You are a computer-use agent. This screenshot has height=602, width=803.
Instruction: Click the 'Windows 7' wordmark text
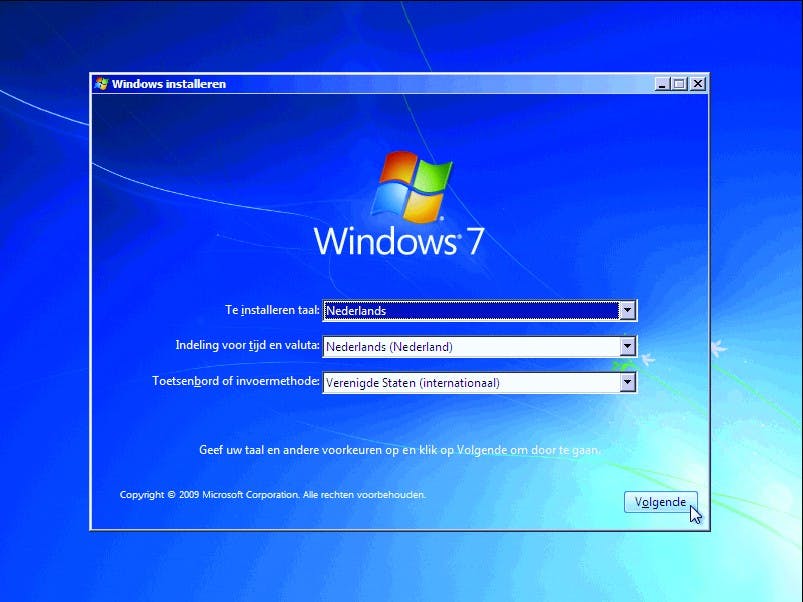(399, 241)
